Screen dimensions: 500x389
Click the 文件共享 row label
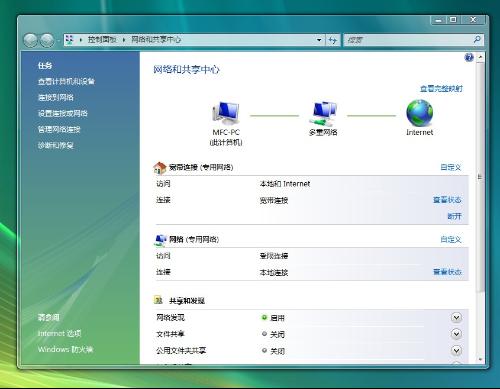tap(170, 334)
